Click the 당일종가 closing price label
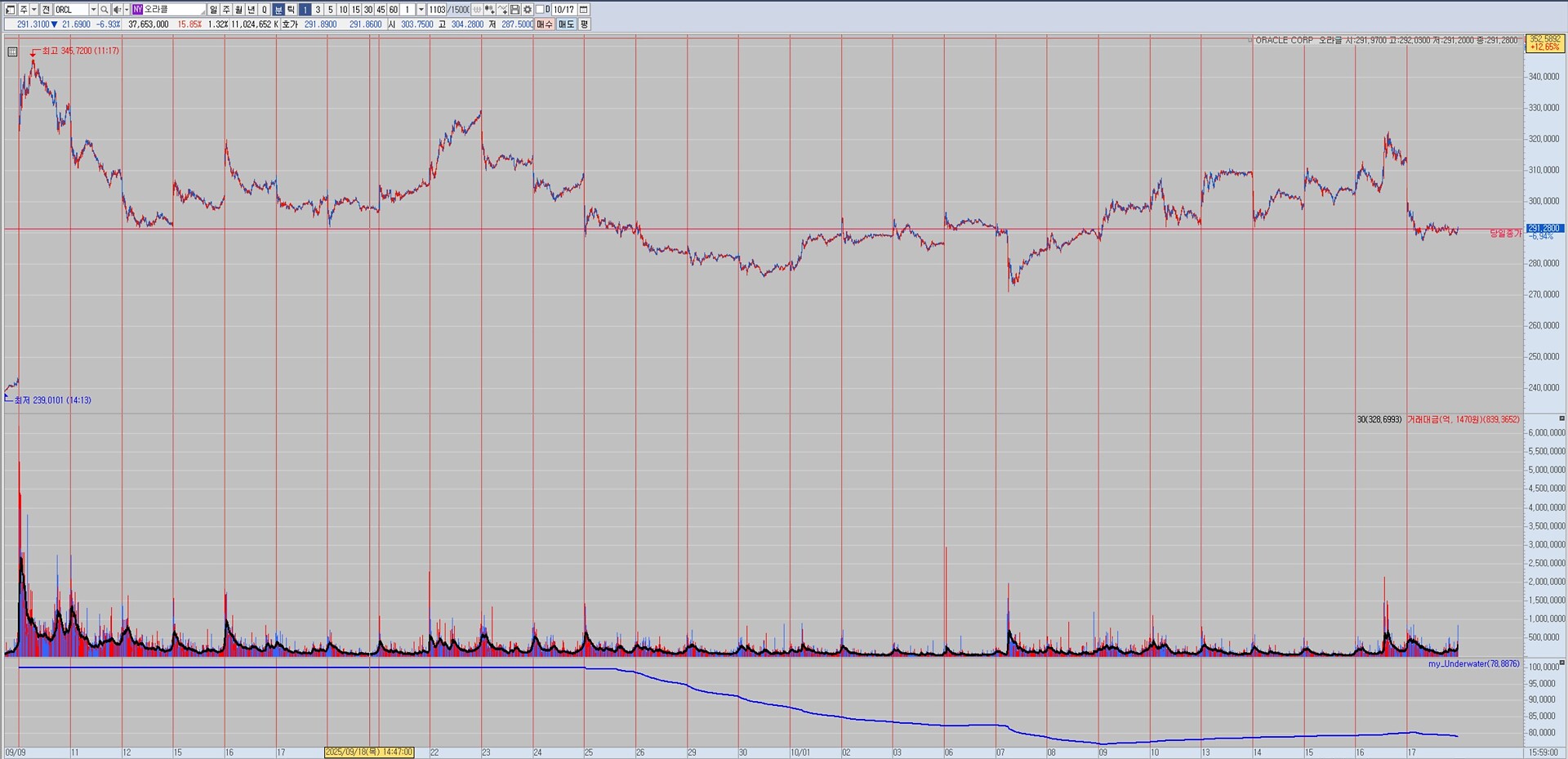 [x=1506, y=234]
